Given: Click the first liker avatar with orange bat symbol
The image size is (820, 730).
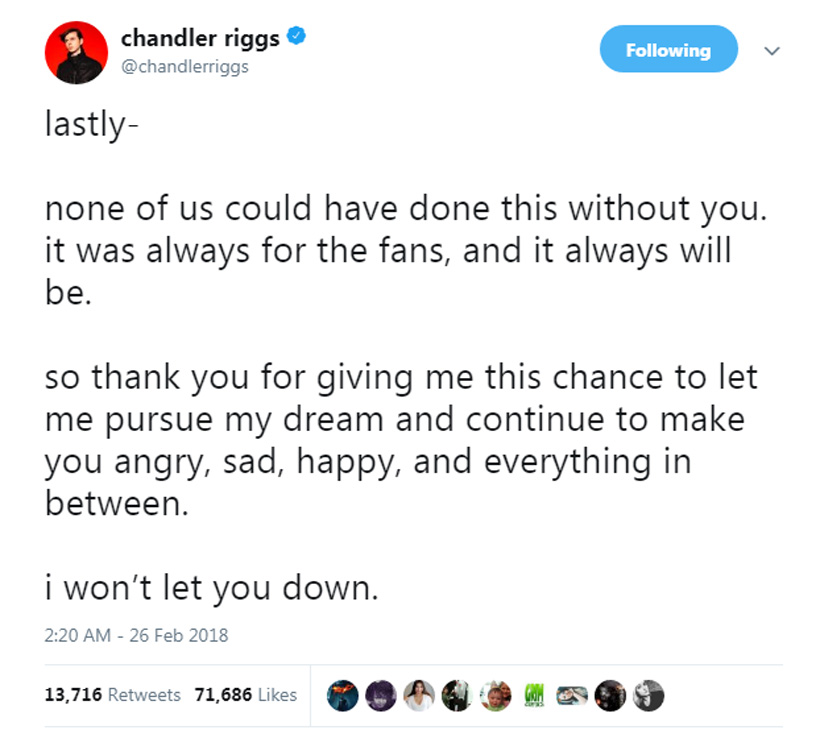Looking at the screenshot, I should tap(343, 695).
